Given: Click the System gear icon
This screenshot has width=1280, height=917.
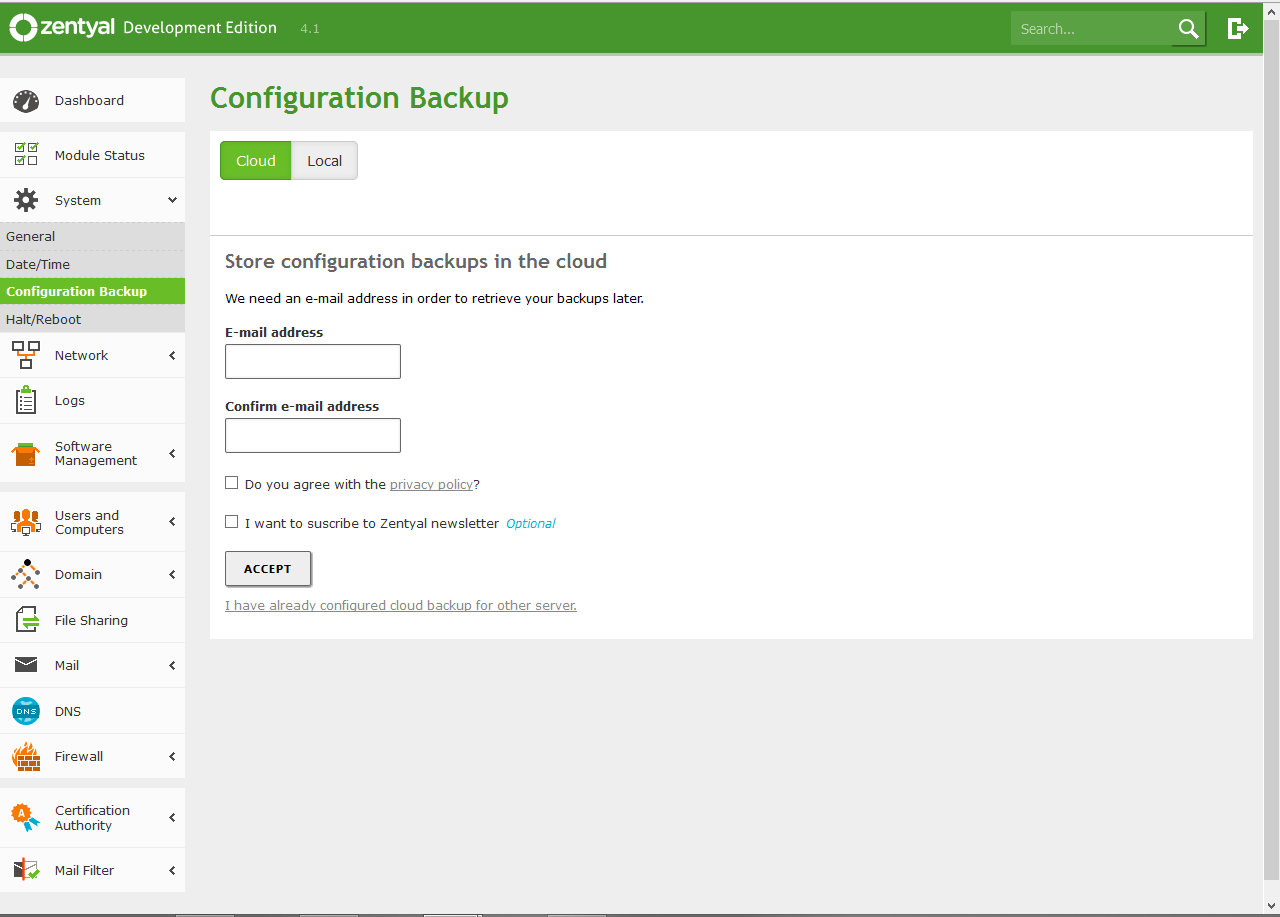Looking at the screenshot, I should [x=26, y=200].
